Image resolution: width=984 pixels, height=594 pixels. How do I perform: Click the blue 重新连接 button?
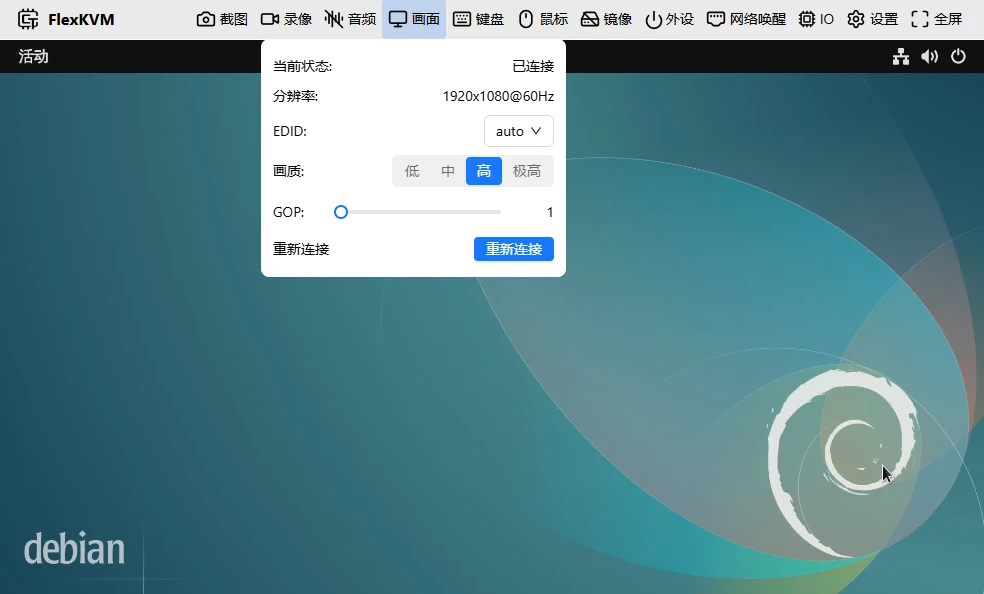(513, 249)
